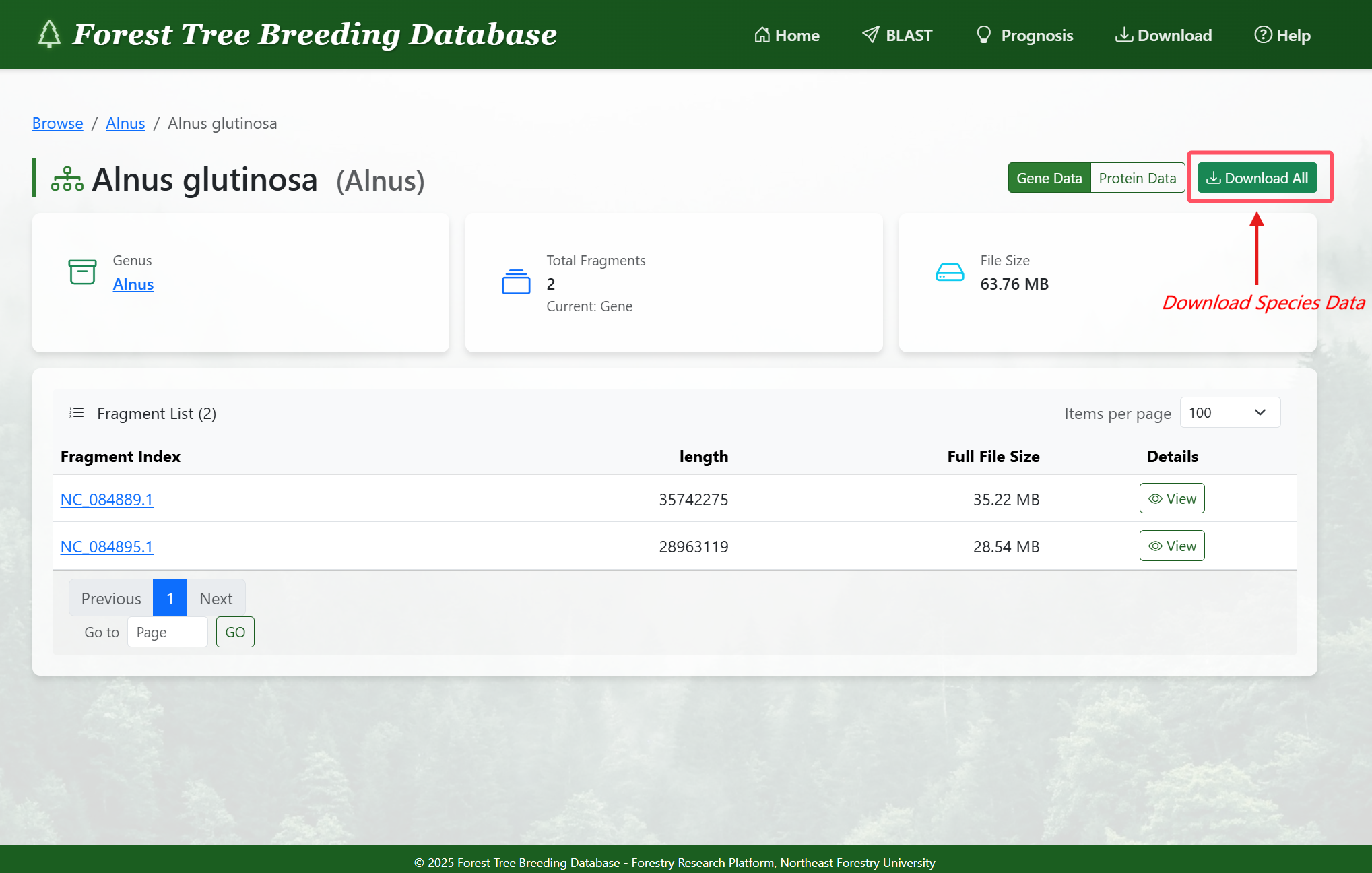This screenshot has height=873, width=1372.
Task: Switch to Gene Data view
Action: [x=1049, y=178]
